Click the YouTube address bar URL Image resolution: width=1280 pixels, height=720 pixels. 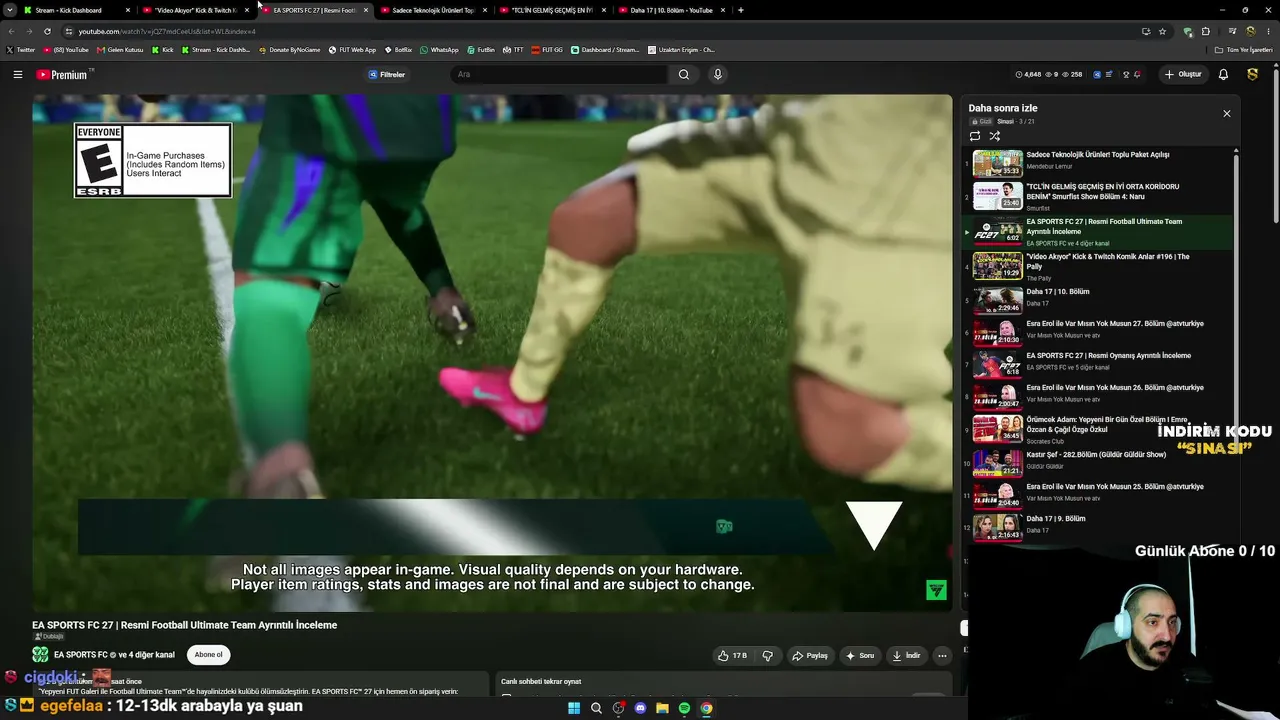[x=167, y=31]
